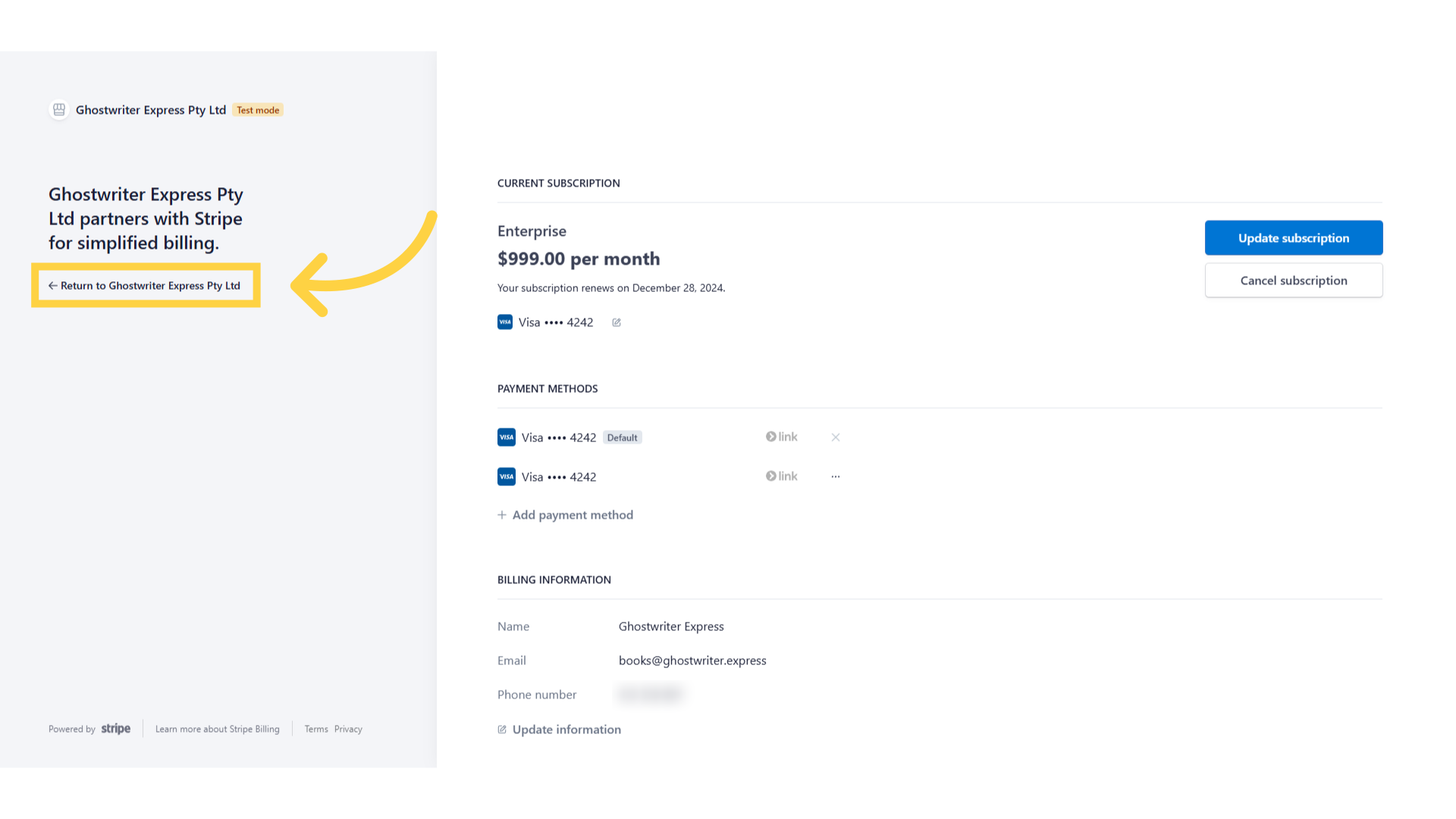Click the blurred phone number value
The height and width of the screenshot is (819, 1456).
pyautogui.click(x=651, y=694)
